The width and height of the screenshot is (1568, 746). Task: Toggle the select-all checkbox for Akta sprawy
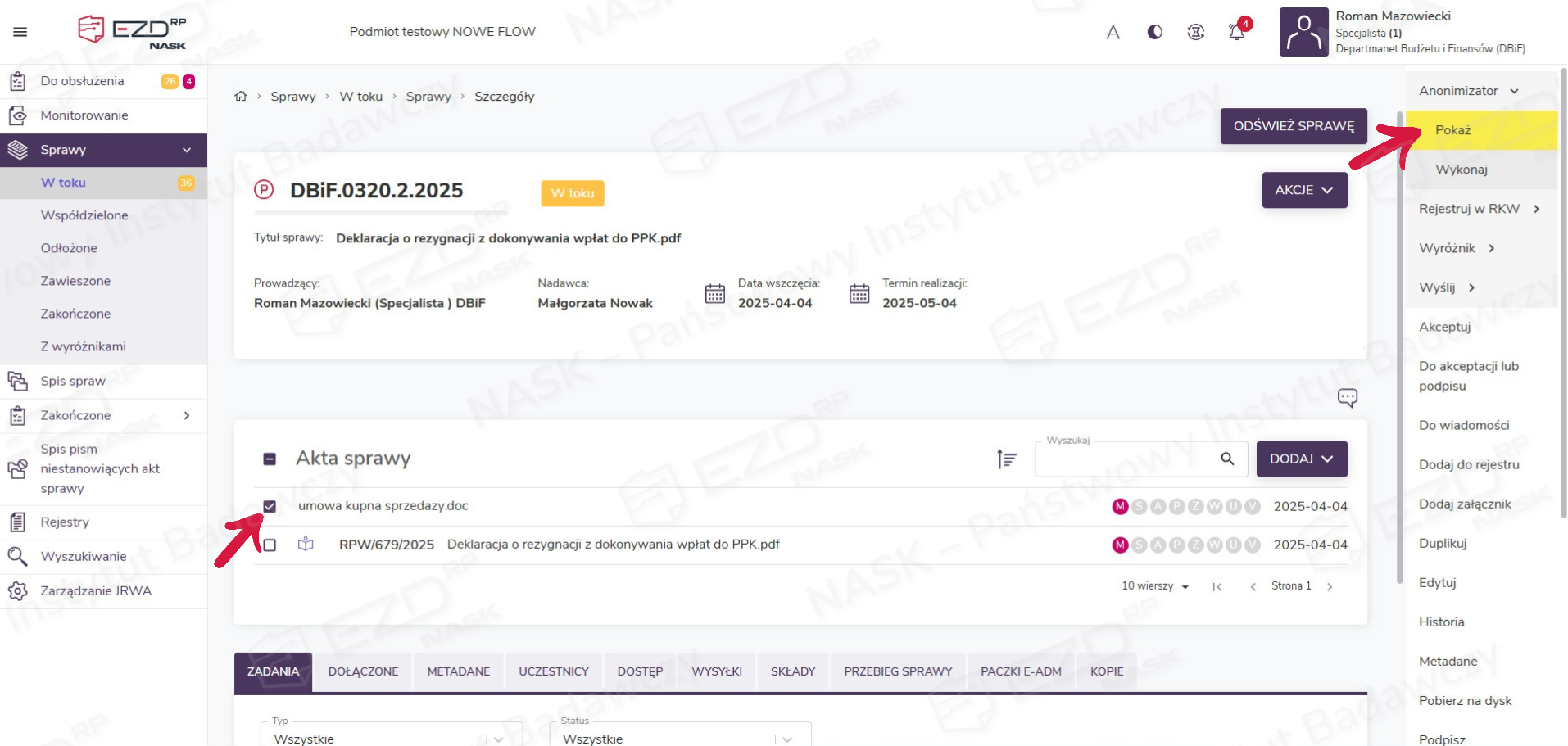click(x=270, y=459)
